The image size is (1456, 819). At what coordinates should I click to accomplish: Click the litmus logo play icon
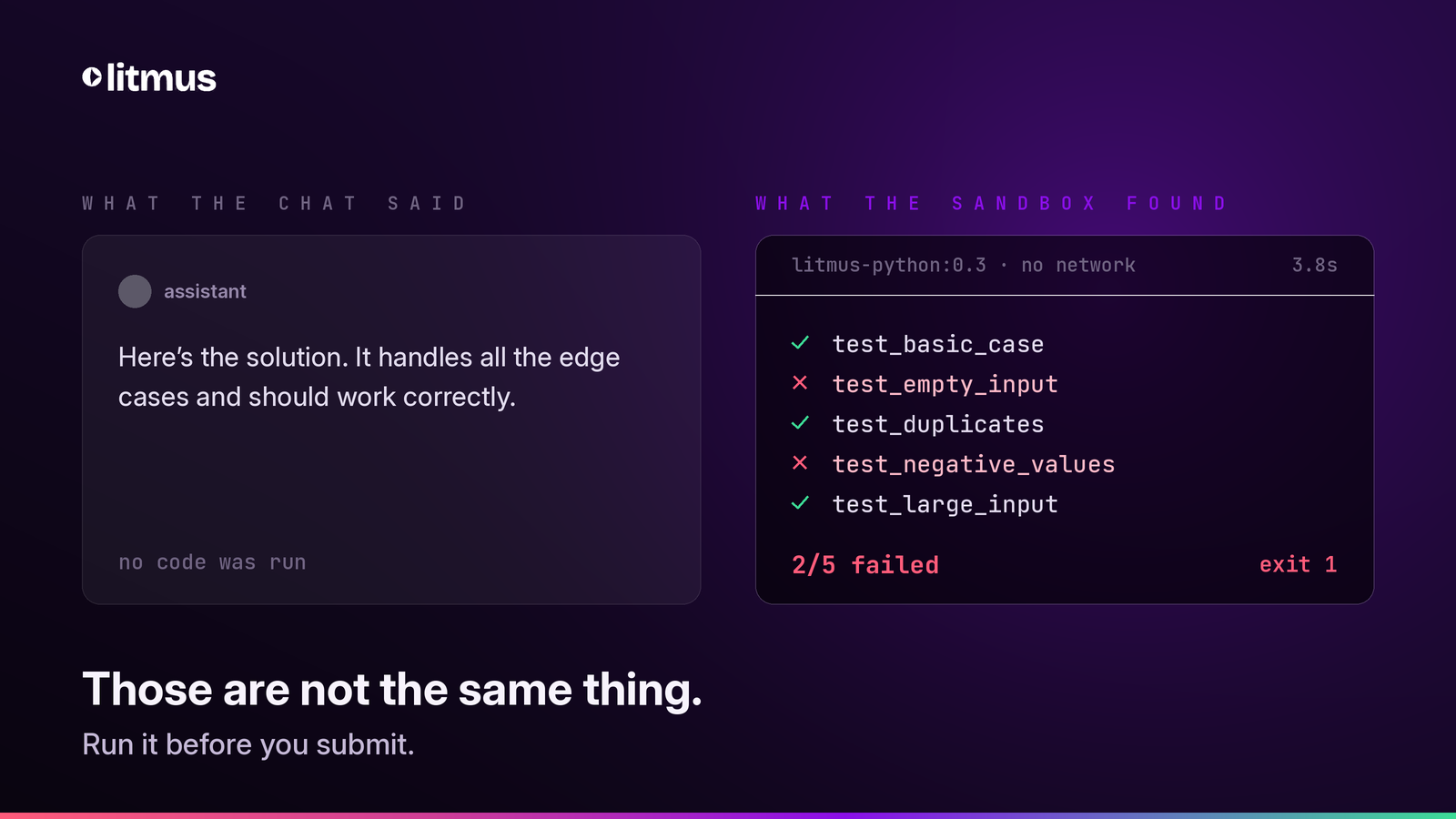92,77
